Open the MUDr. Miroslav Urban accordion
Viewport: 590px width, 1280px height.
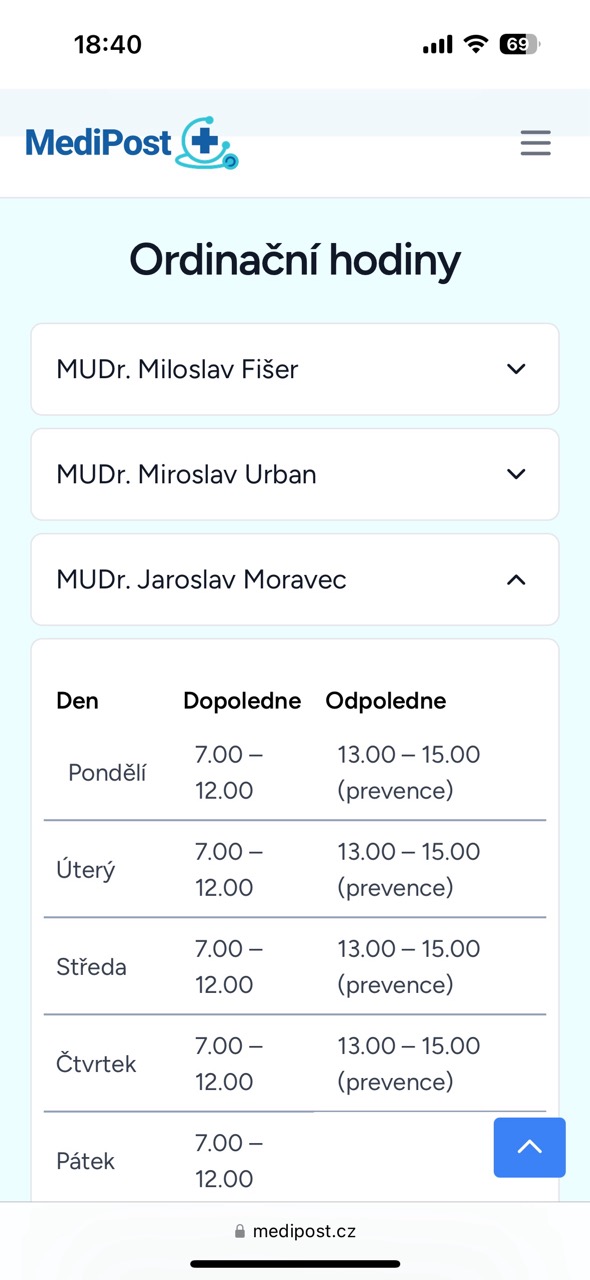tap(295, 474)
